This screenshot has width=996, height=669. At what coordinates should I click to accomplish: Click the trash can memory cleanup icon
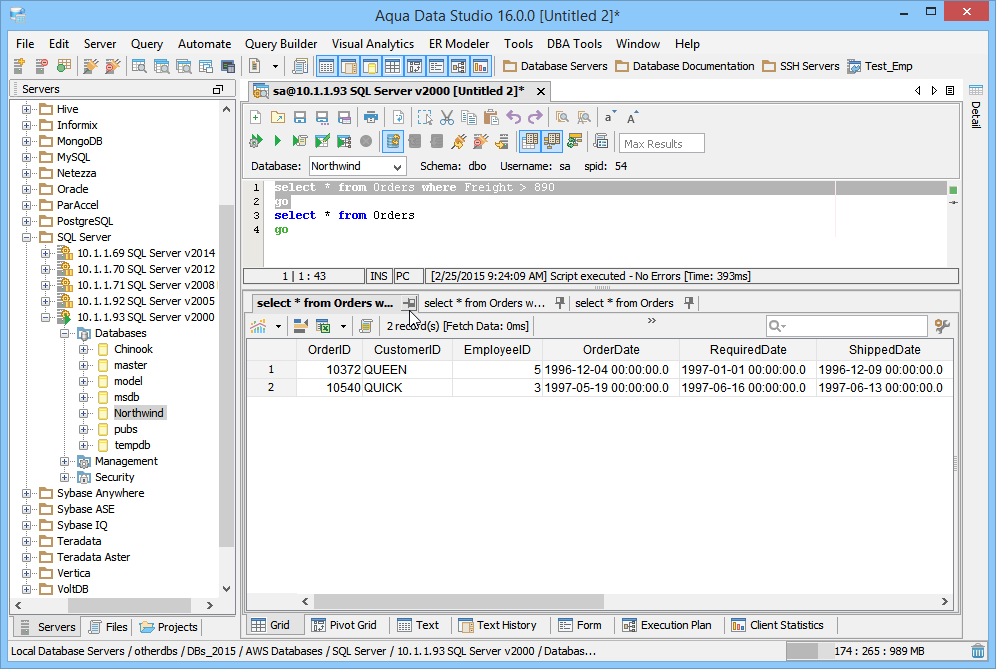coord(978,651)
